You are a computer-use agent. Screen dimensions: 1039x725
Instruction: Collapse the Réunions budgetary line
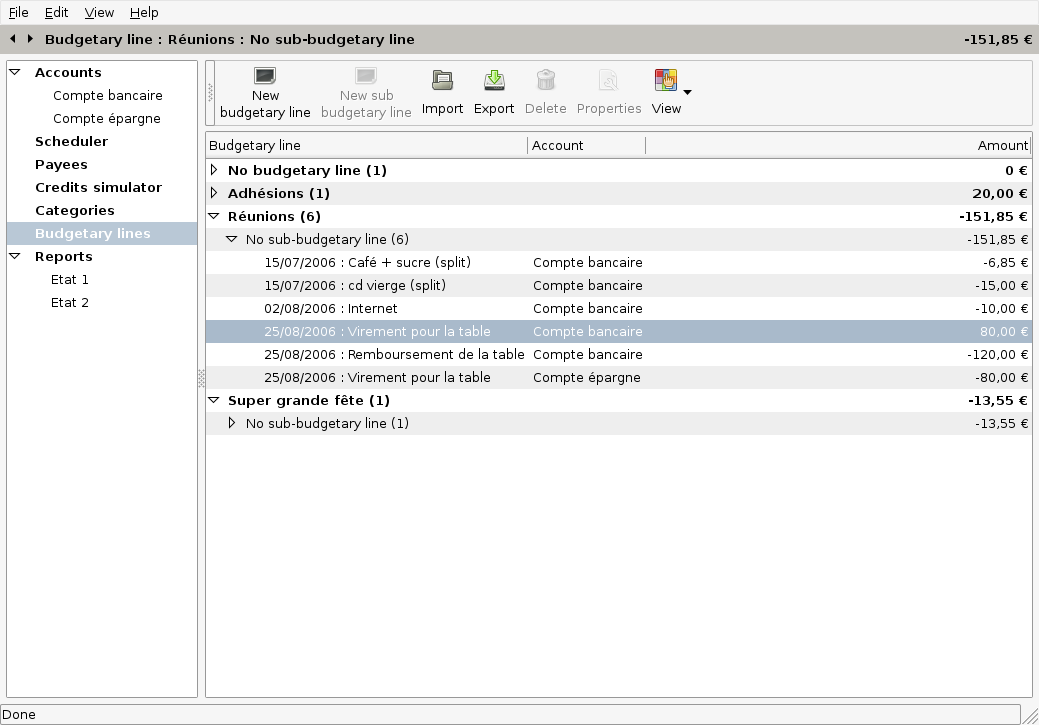coord(214,216)
